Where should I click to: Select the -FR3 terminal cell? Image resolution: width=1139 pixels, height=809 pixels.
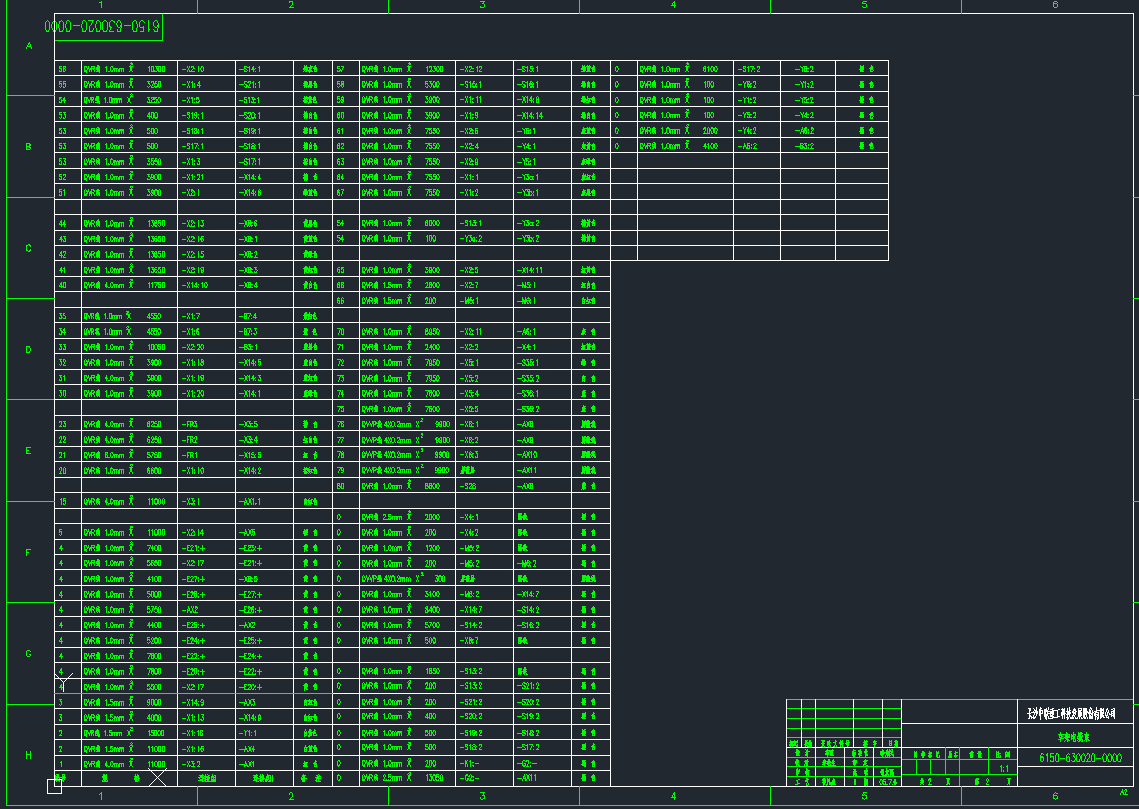[191, 424]
